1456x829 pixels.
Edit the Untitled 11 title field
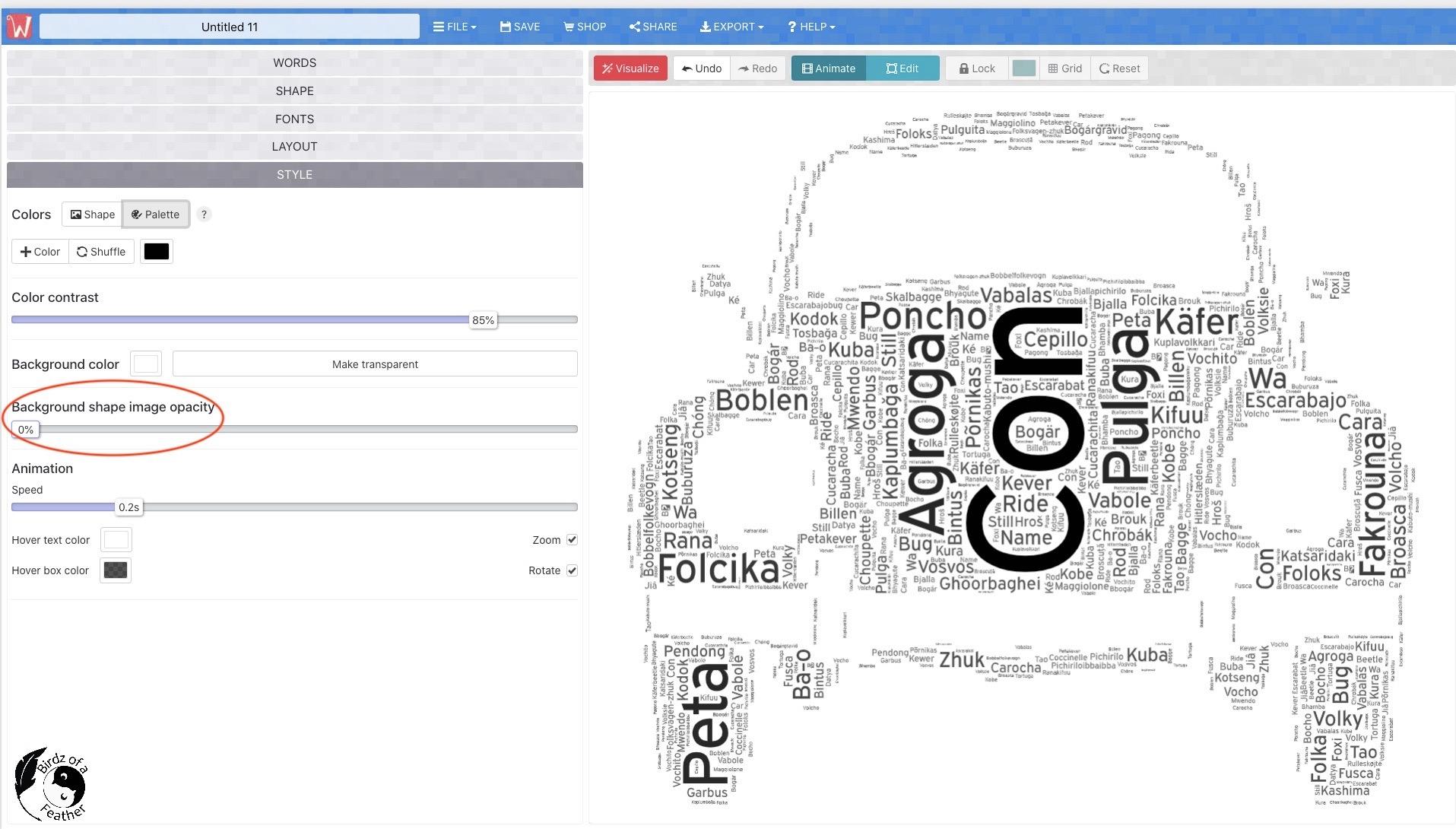(230, 27)
